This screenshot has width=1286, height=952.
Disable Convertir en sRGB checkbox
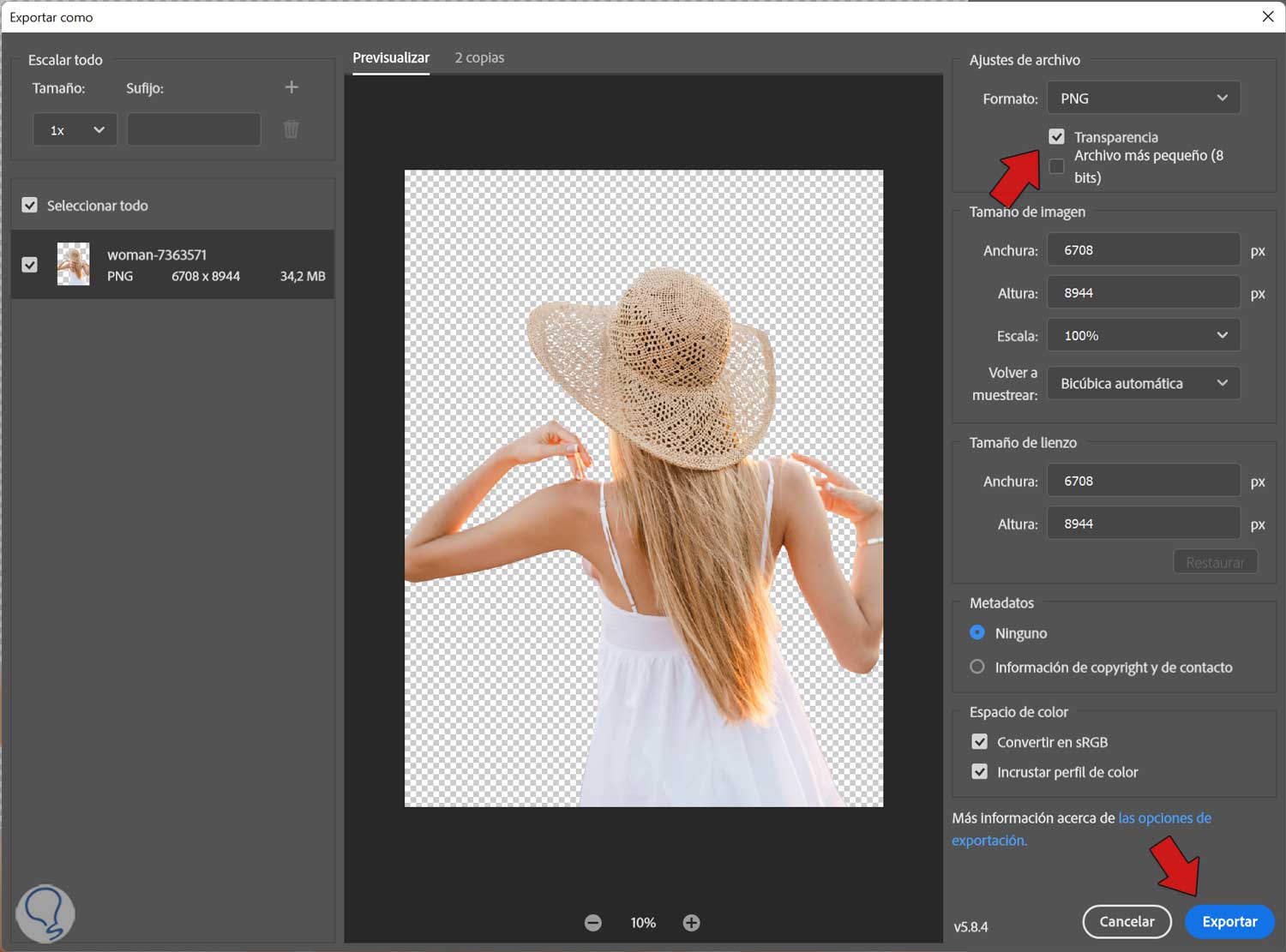pyautogui.click(x=979, y=742)
